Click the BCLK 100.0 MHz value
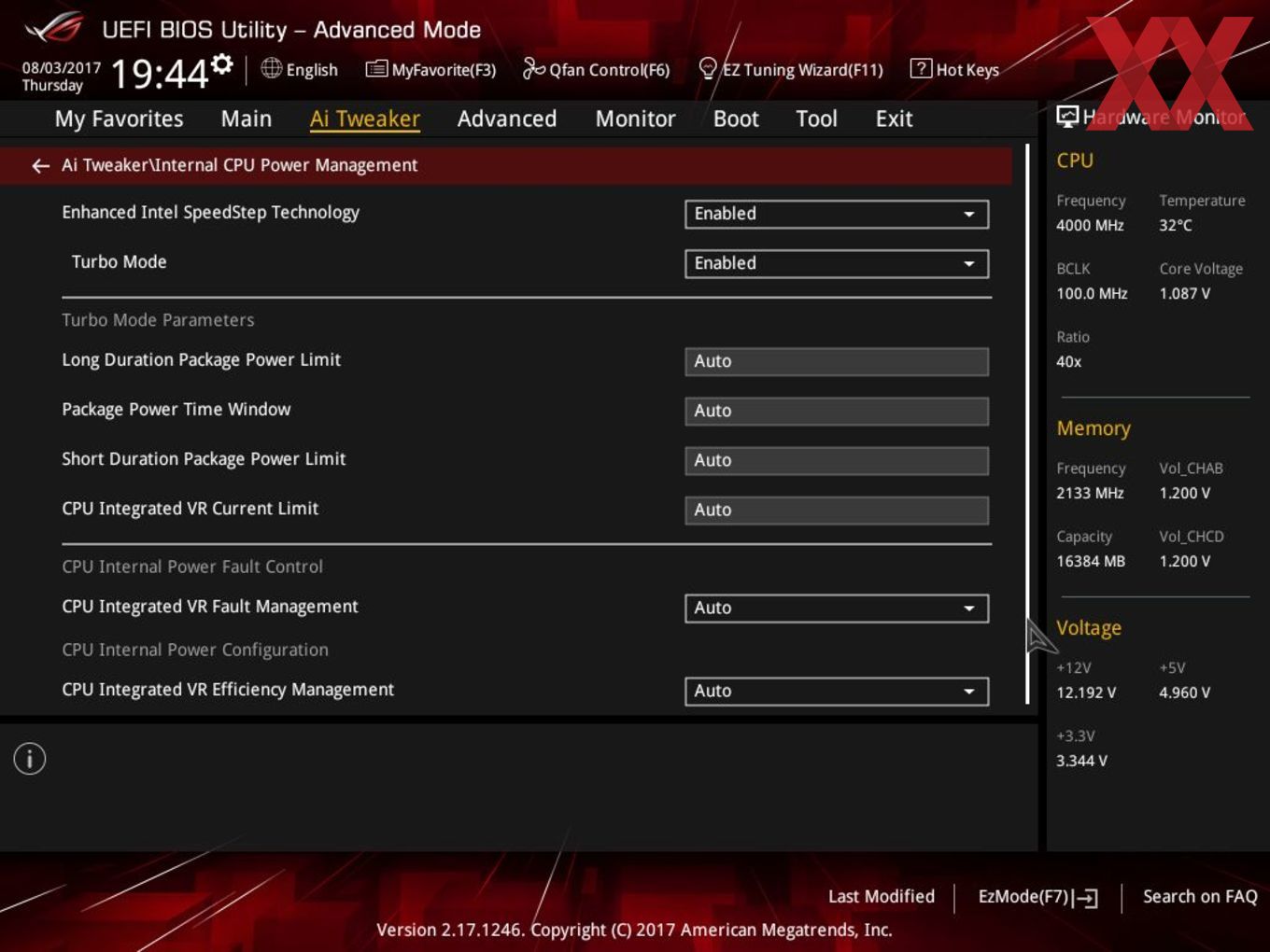The height and width of the screenshot is (952, 1270). pyautogui.click(x=1092, y=293)
